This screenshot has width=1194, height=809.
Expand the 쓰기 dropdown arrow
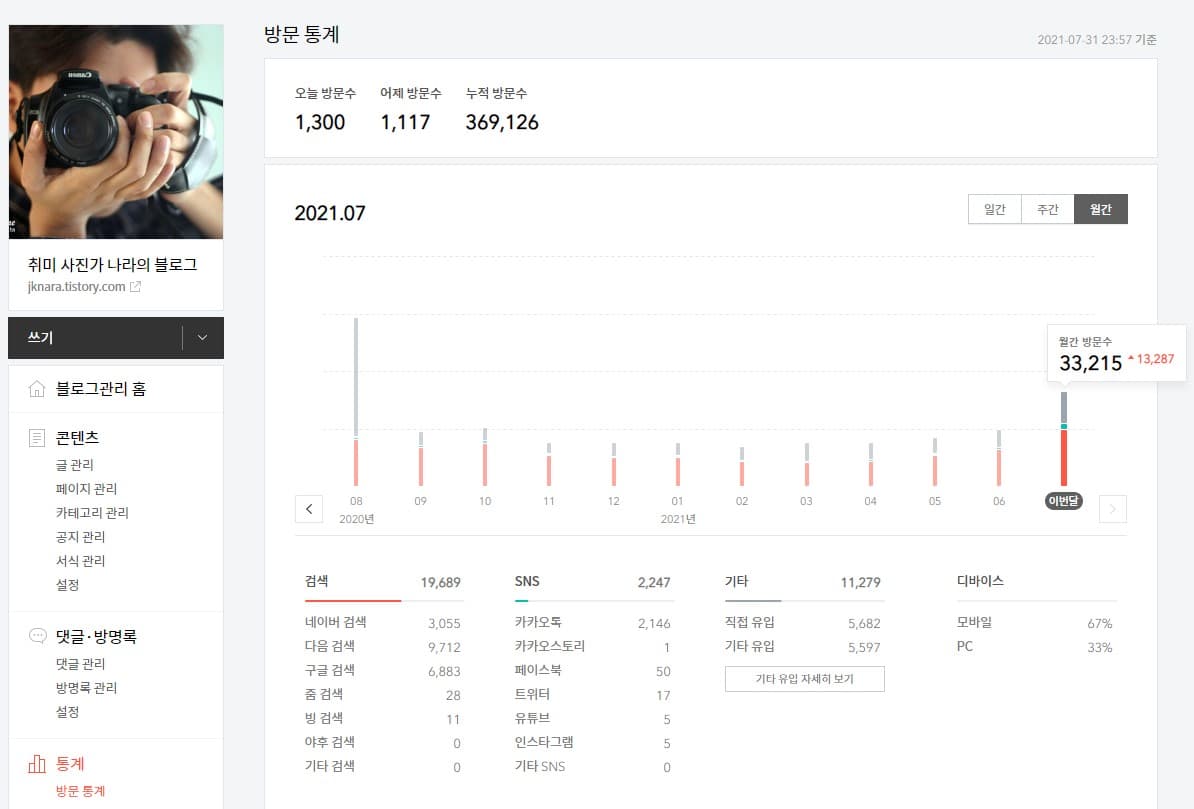pos(203,337)
